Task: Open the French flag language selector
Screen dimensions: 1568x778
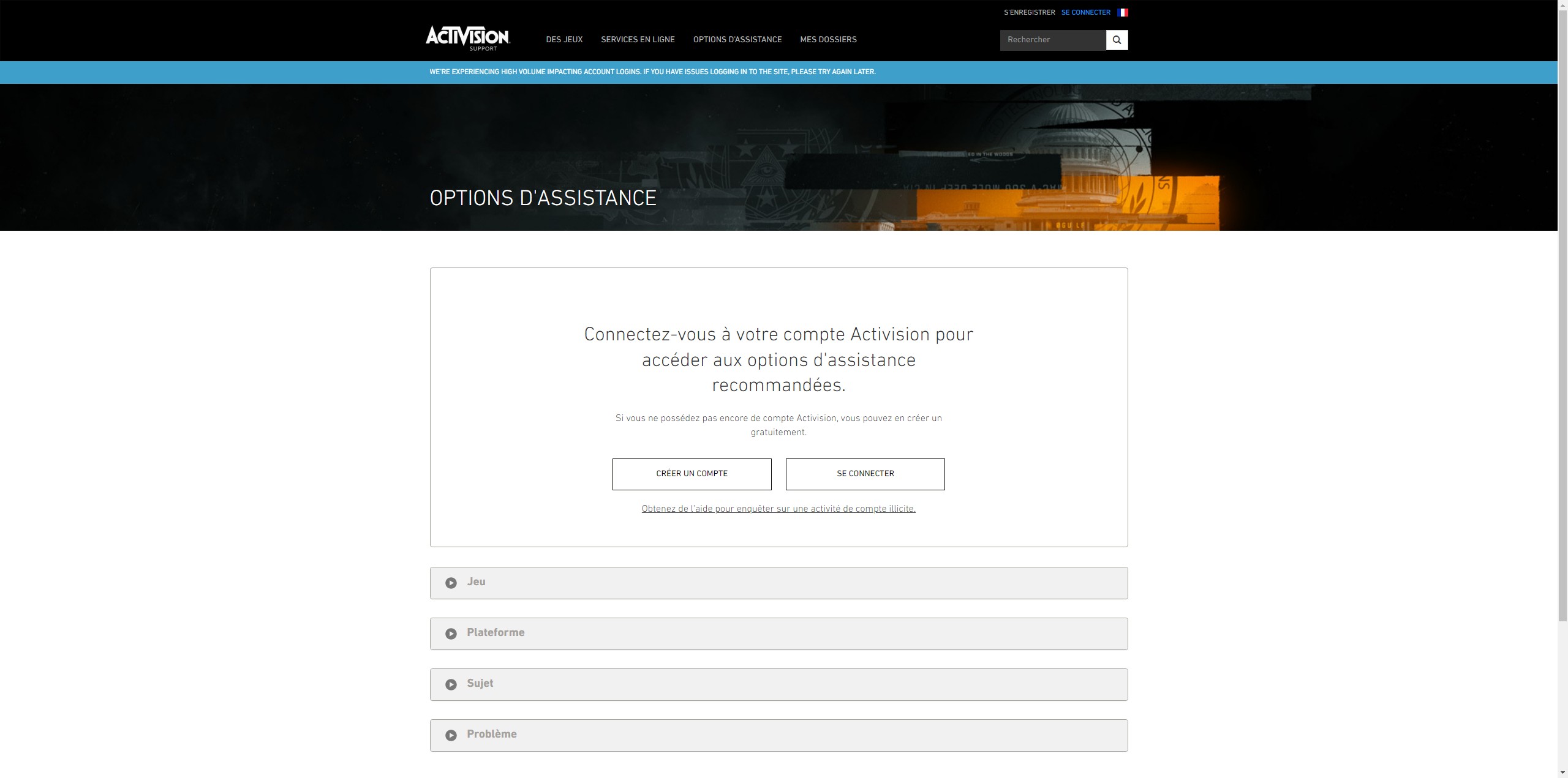Action: coord(1122,12)
